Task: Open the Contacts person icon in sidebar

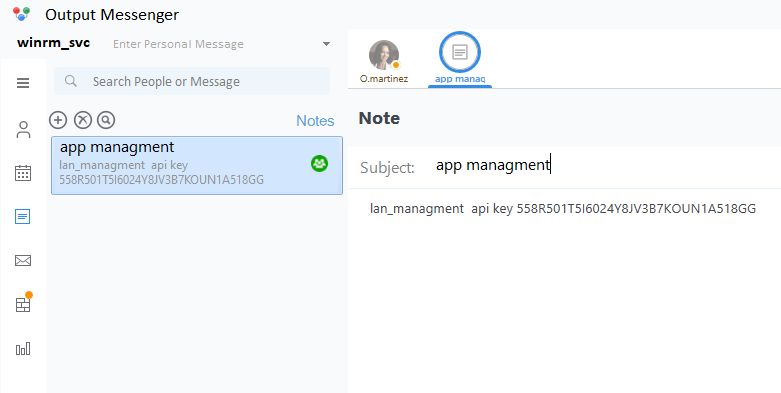Action: pyautogui.click(x=23, y=130)
